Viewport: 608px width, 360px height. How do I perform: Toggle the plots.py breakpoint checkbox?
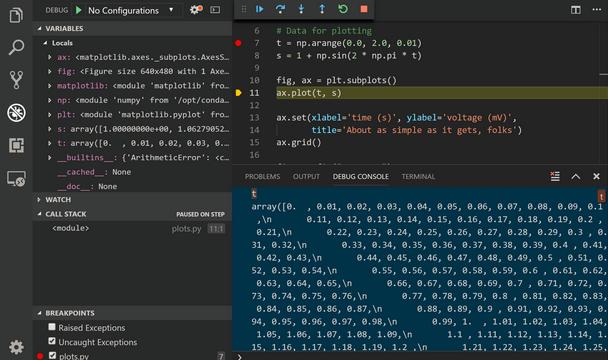pyautogui.click(x=52, y=355)
